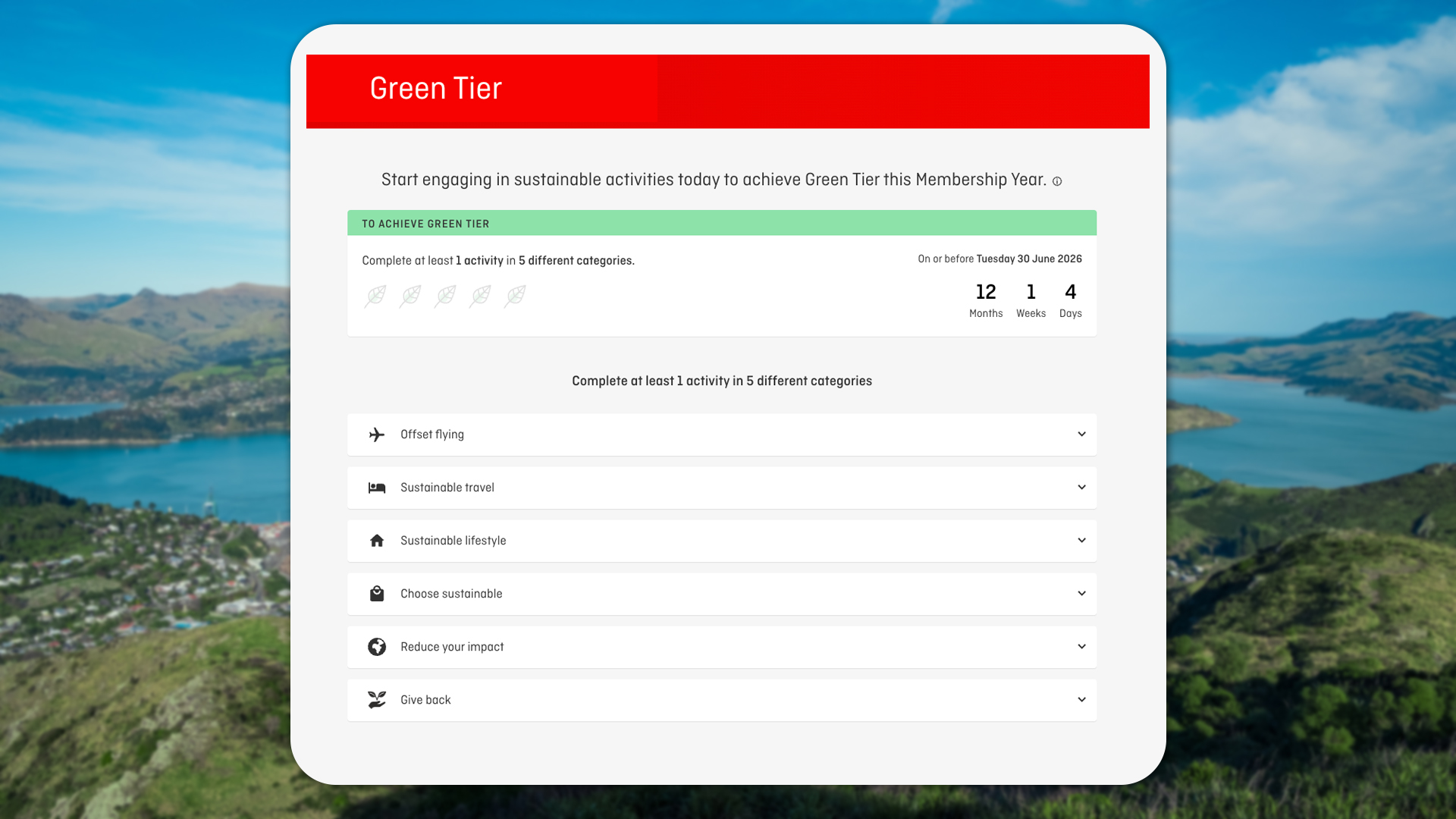Open the Reduce your impact category label
The width and height of the screenshot is (1456, 819).
(x=452, y=647)
